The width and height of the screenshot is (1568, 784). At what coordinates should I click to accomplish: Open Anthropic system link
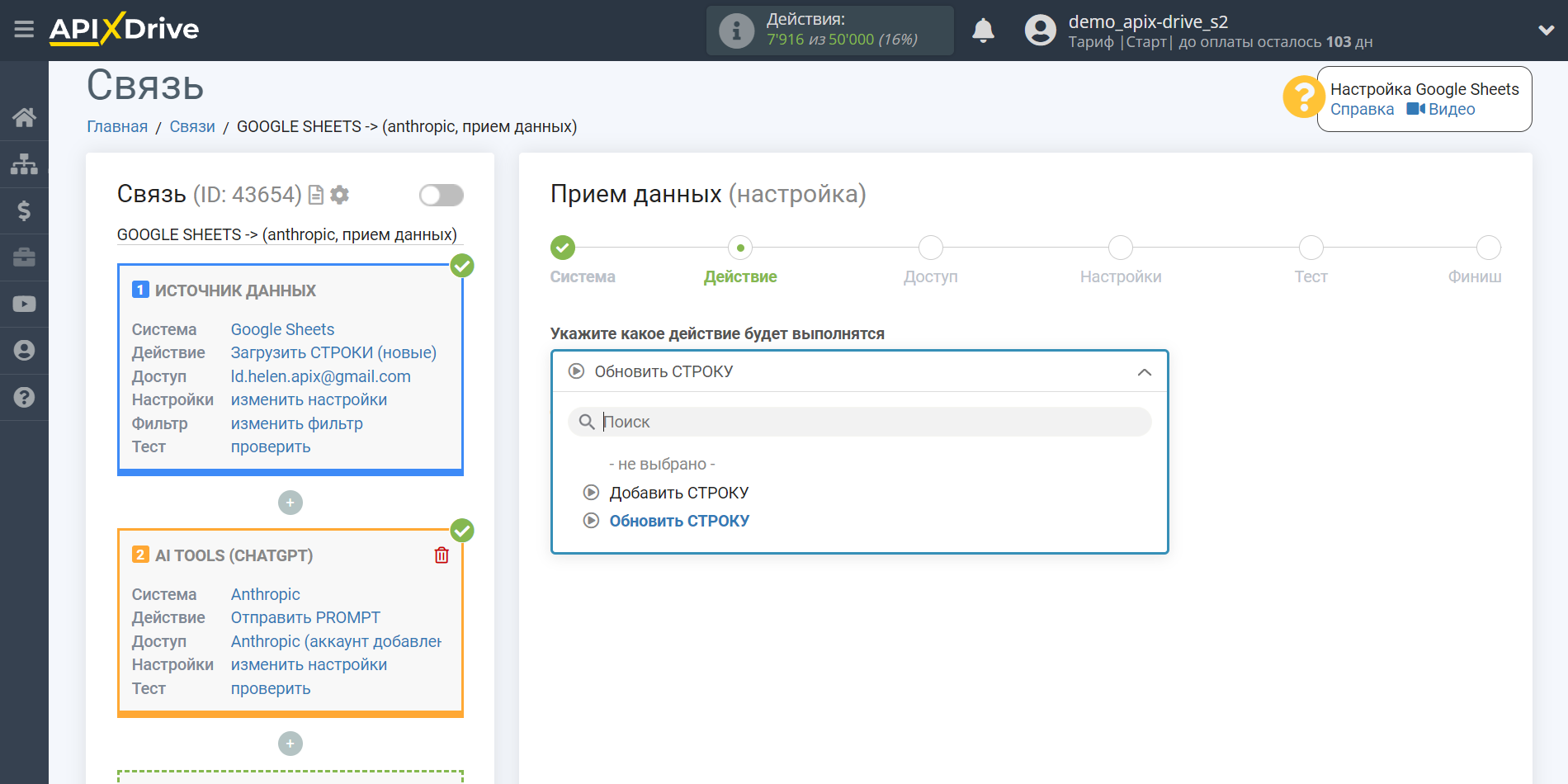[265, 594]
